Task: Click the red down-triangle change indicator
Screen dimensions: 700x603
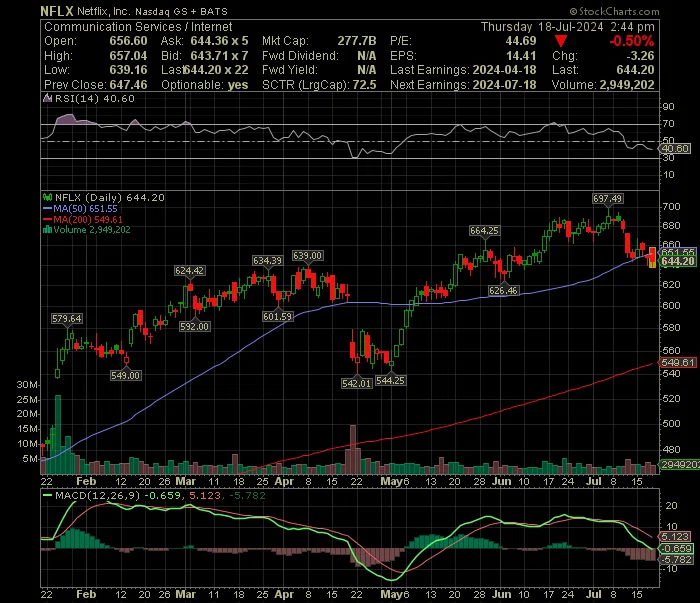Action: (561, 42)
